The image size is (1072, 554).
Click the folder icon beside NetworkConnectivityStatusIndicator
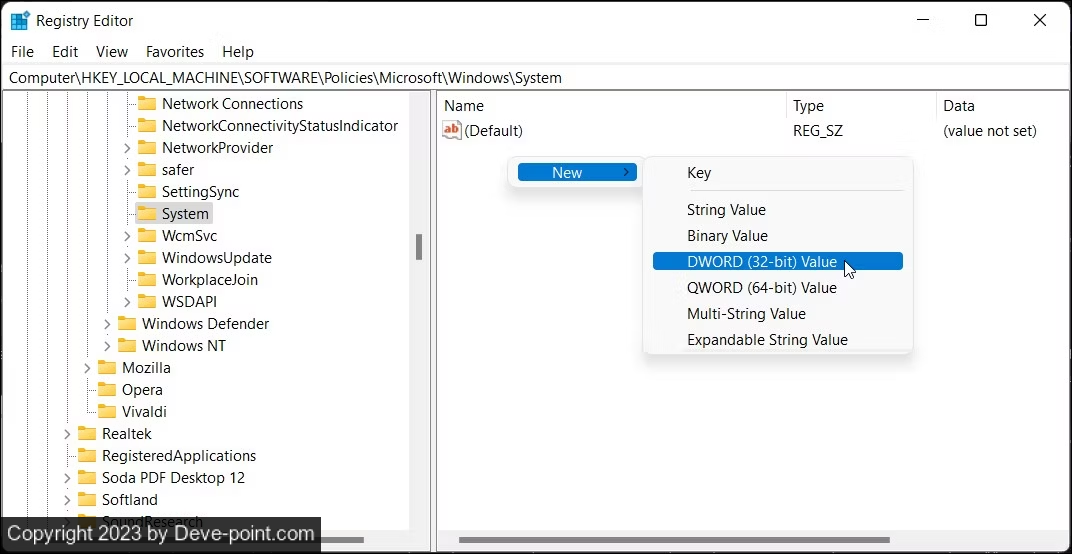click(x=147, y=126)
